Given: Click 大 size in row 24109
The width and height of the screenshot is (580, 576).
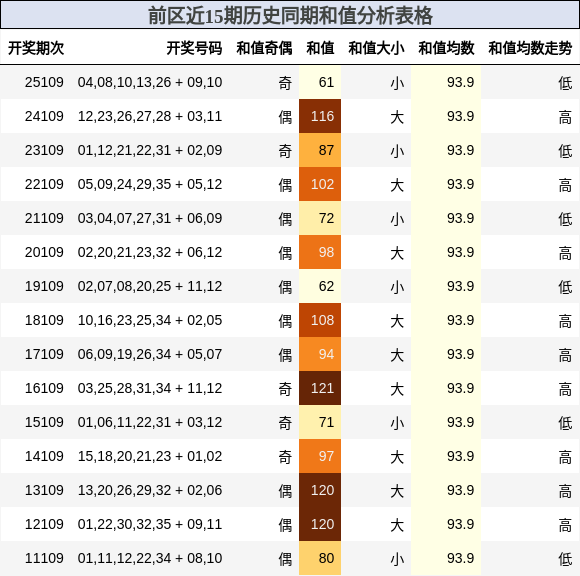Looking at the screenshot, I should tap(397, 117).
